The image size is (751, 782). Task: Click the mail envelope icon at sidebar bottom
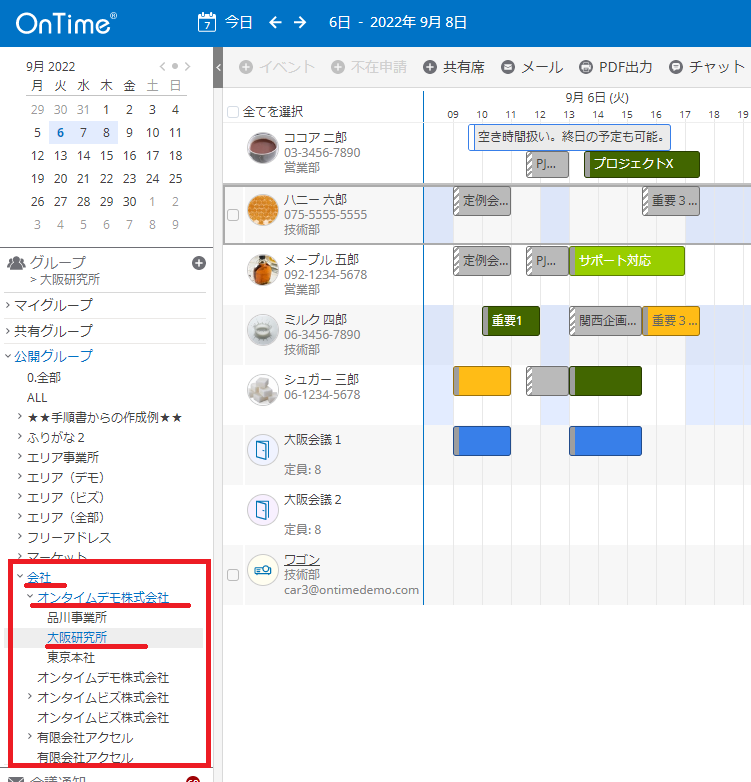[x=15, y=779]
